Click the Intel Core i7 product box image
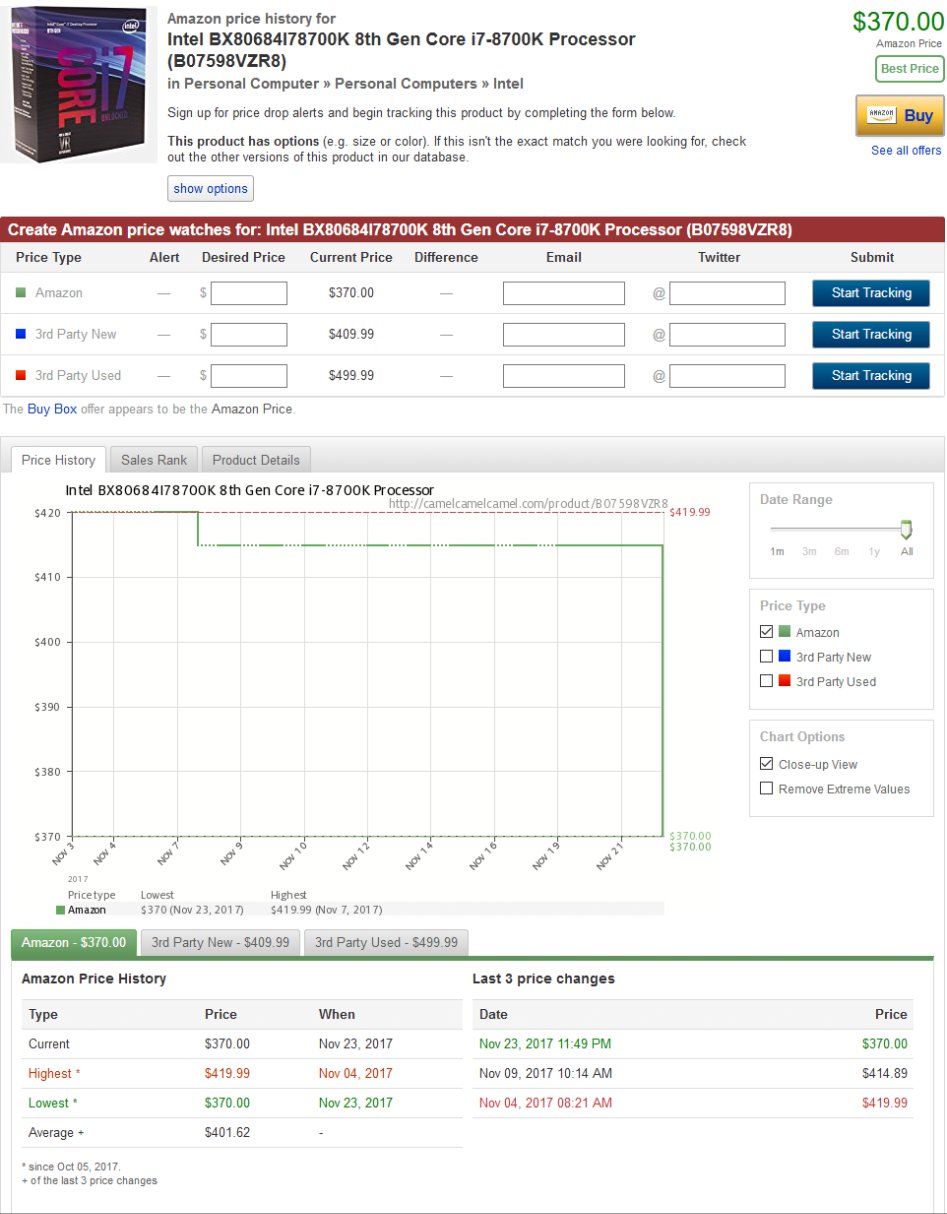The image size is (947, 1214). (x=79, y=84)
